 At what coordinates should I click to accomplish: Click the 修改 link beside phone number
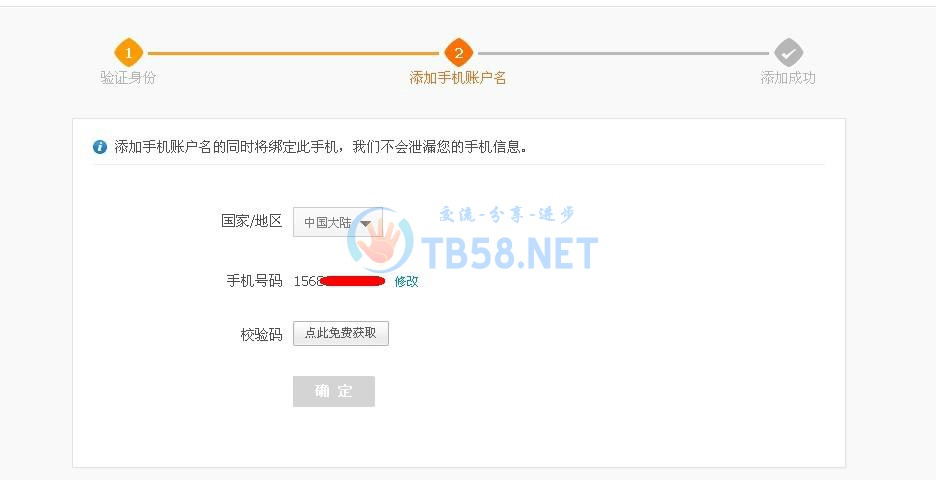coord(406,281)
